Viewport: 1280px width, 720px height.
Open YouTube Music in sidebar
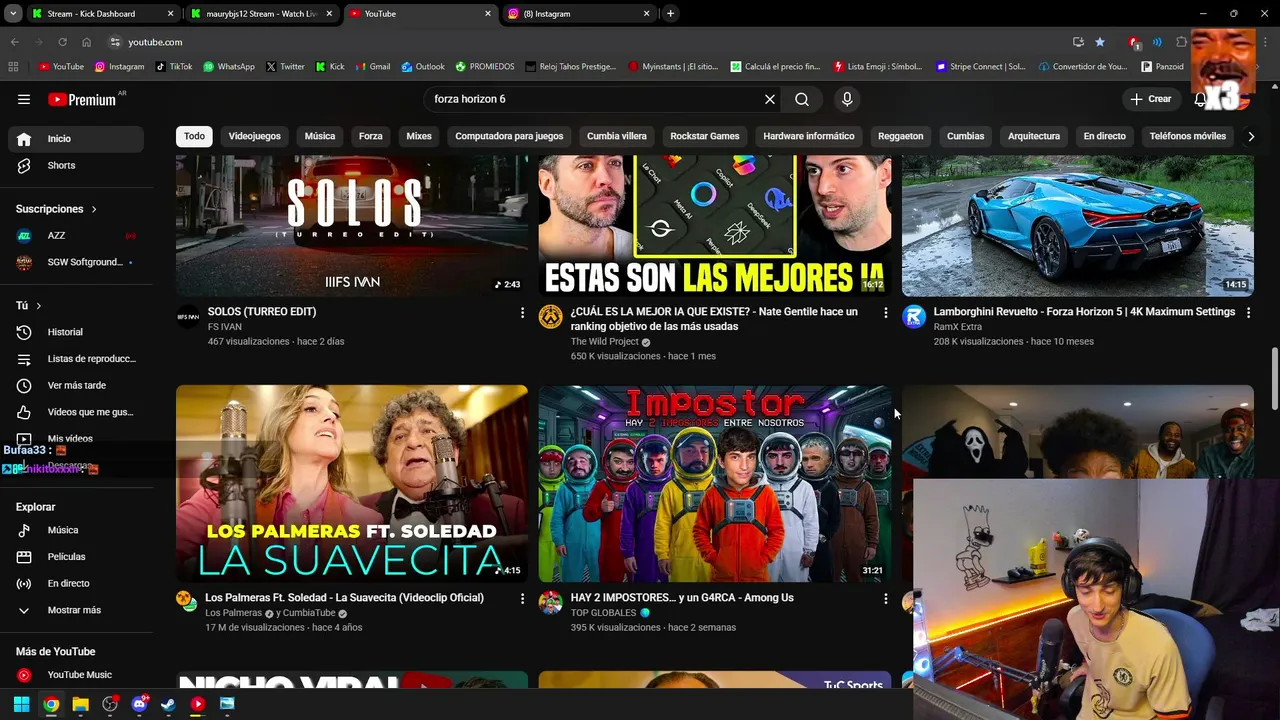[76, 675]
